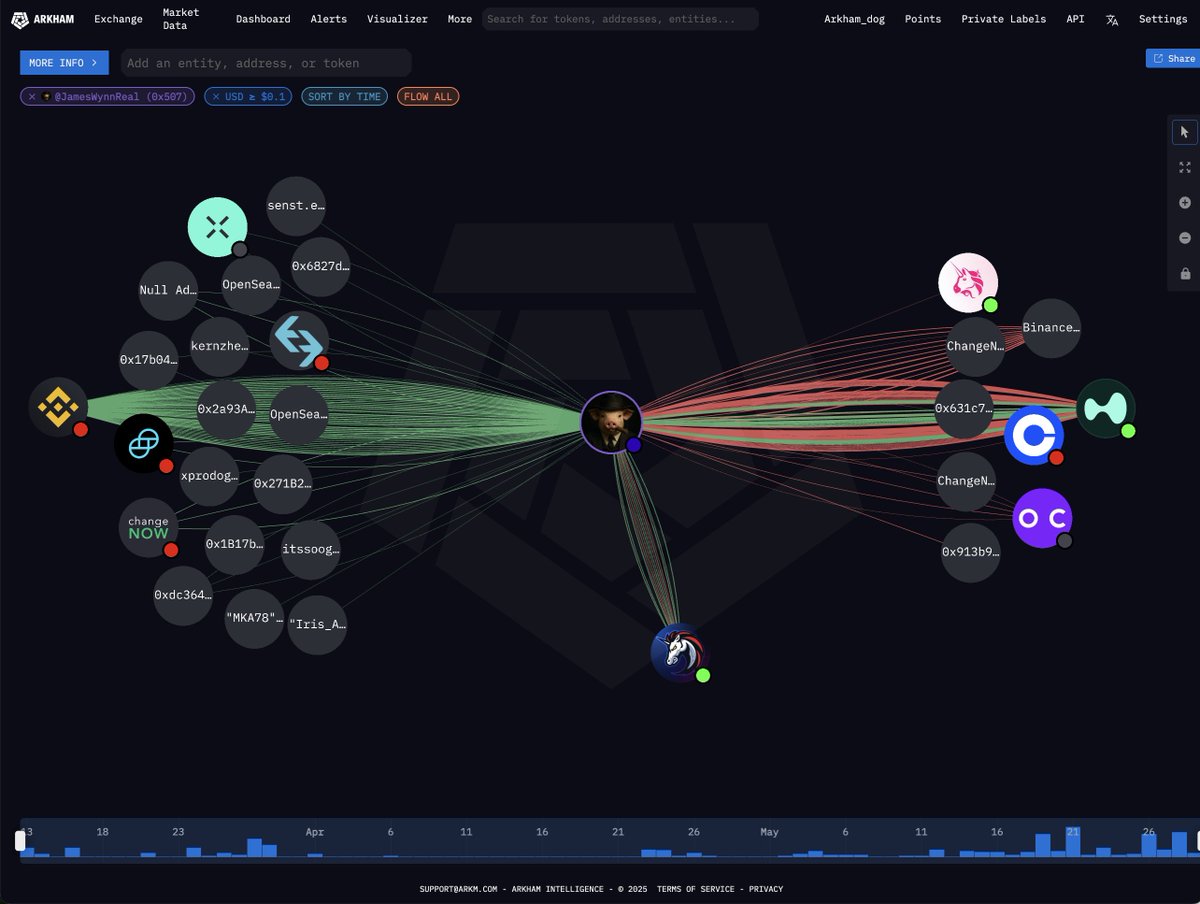Click the 0xdc364... address node
Screen dimensions: 1200x904
pos(183,595)
